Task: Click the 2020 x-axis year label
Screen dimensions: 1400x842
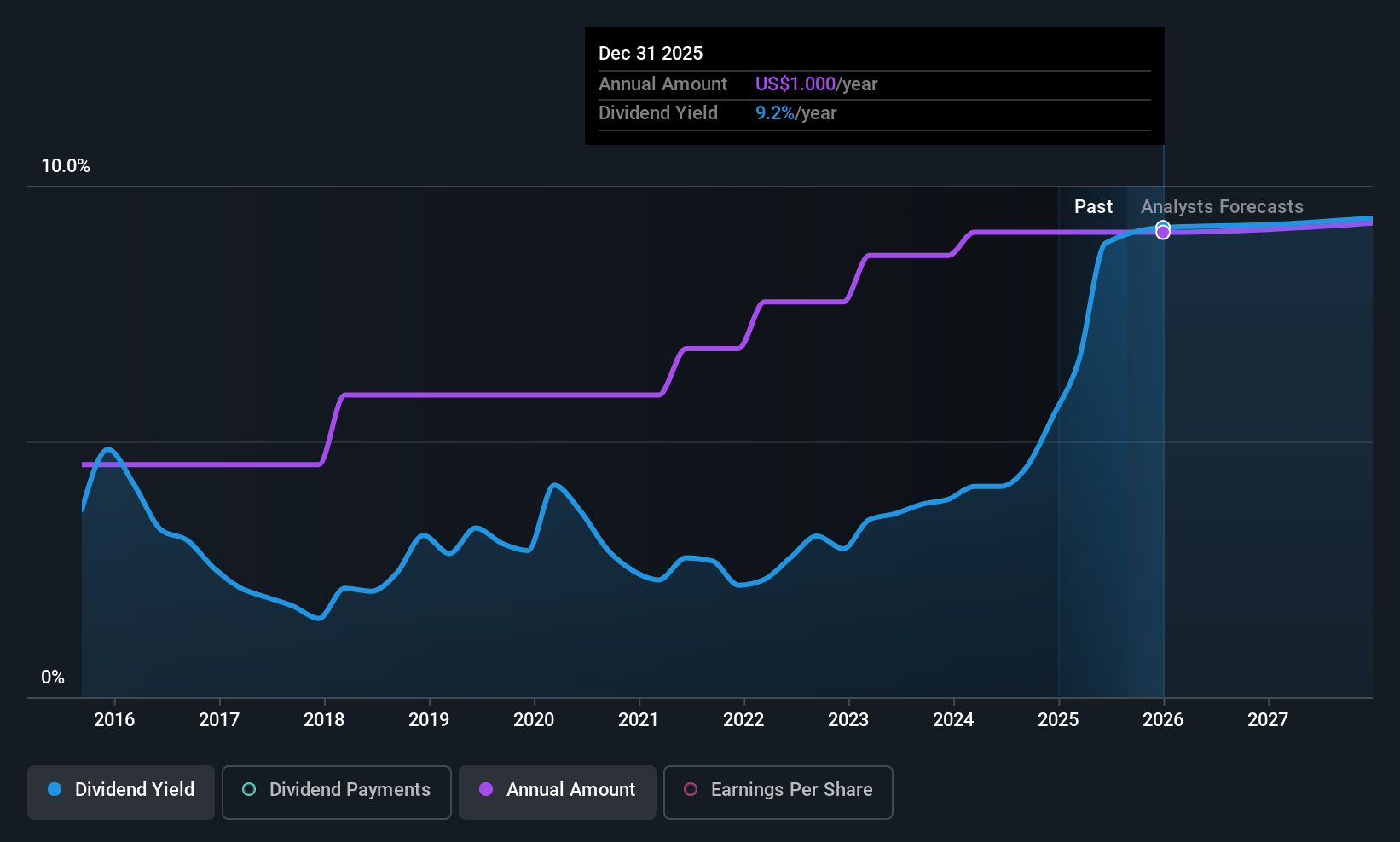Action: (534, 719)
